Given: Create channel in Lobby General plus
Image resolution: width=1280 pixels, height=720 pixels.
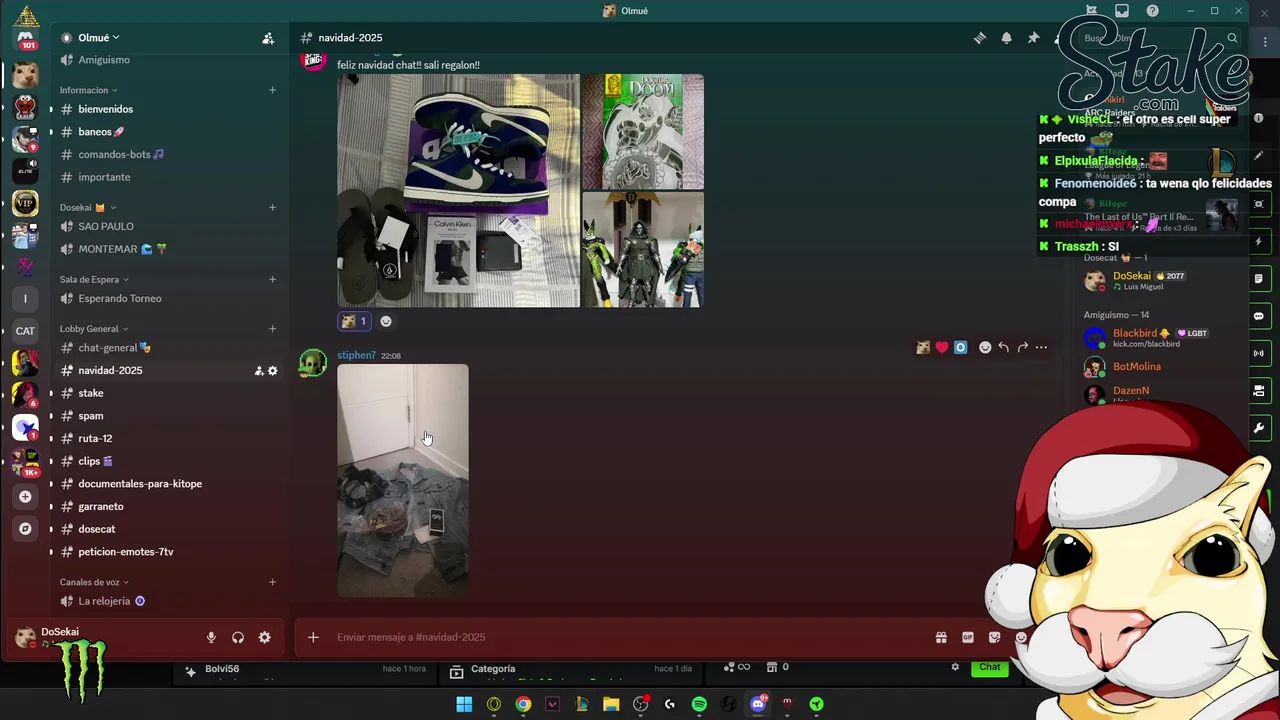Looking at the screenshot, I should click(272, 329).
